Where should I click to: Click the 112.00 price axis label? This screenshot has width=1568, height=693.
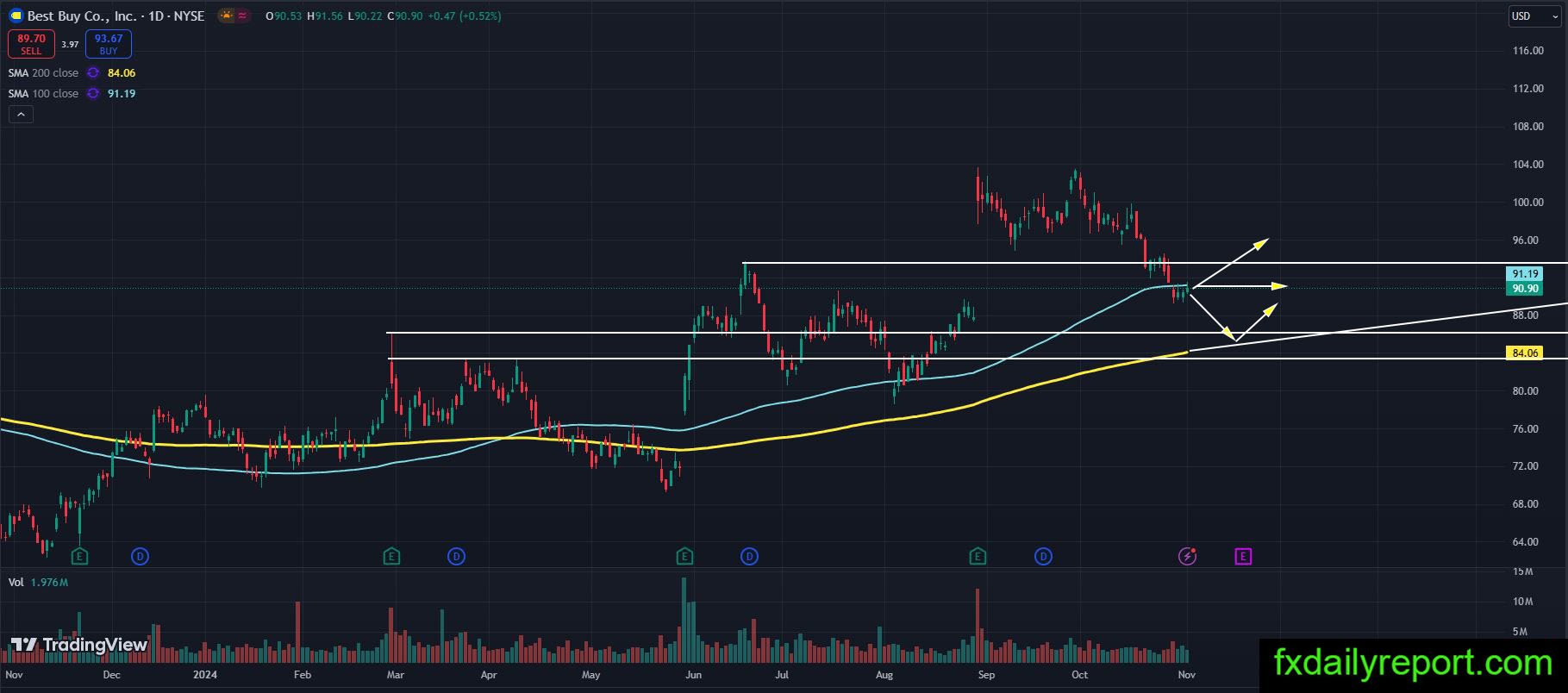1527,89
